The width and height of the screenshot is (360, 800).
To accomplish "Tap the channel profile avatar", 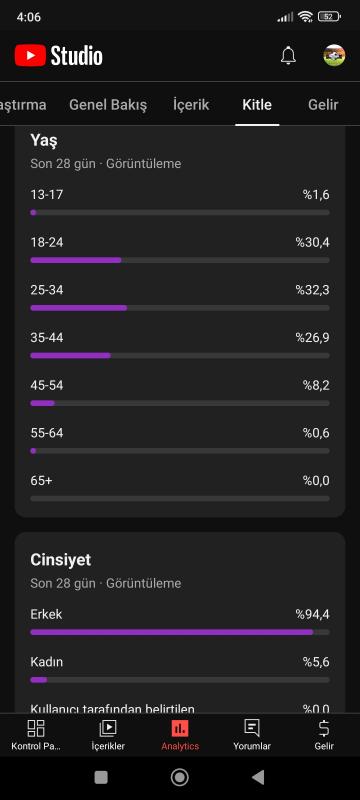I will point(335,56).
